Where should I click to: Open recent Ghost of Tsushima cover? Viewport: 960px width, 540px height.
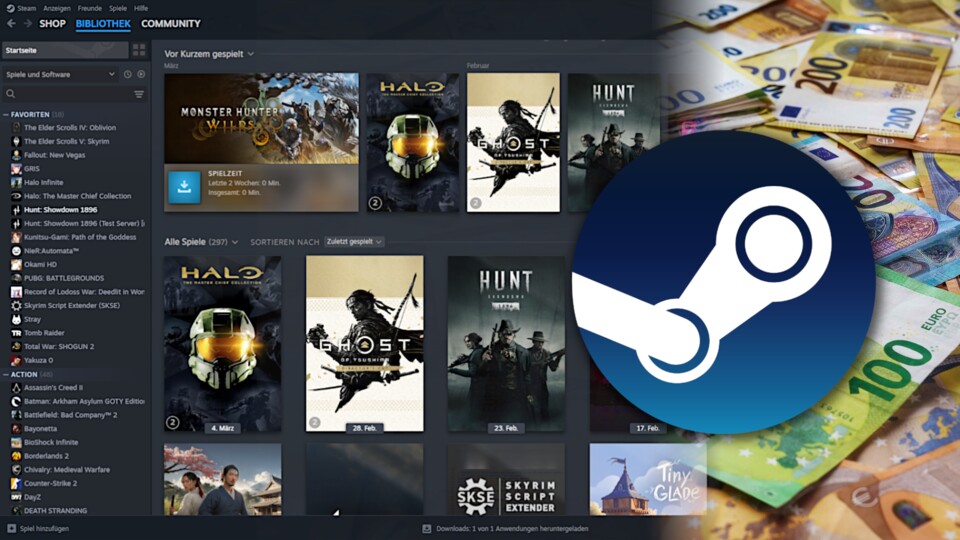coord(513,143)
